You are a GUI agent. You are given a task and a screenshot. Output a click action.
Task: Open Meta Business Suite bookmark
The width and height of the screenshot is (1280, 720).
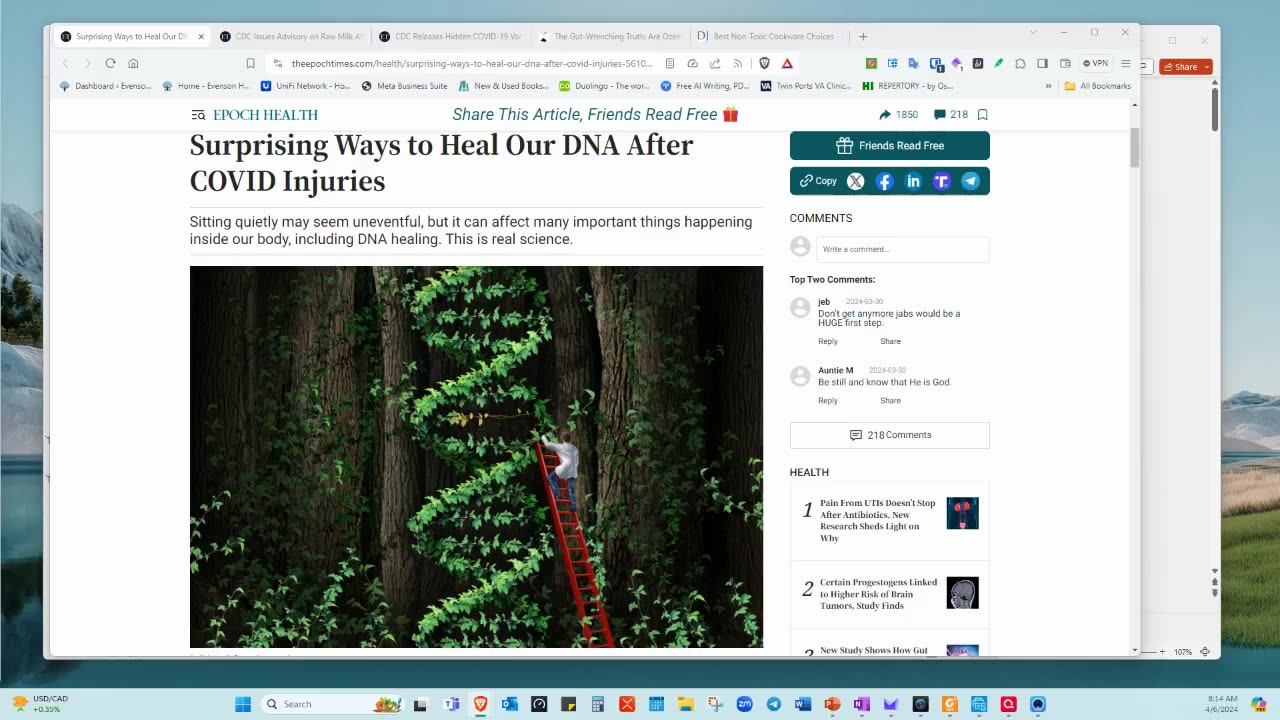tap(404, 86)
